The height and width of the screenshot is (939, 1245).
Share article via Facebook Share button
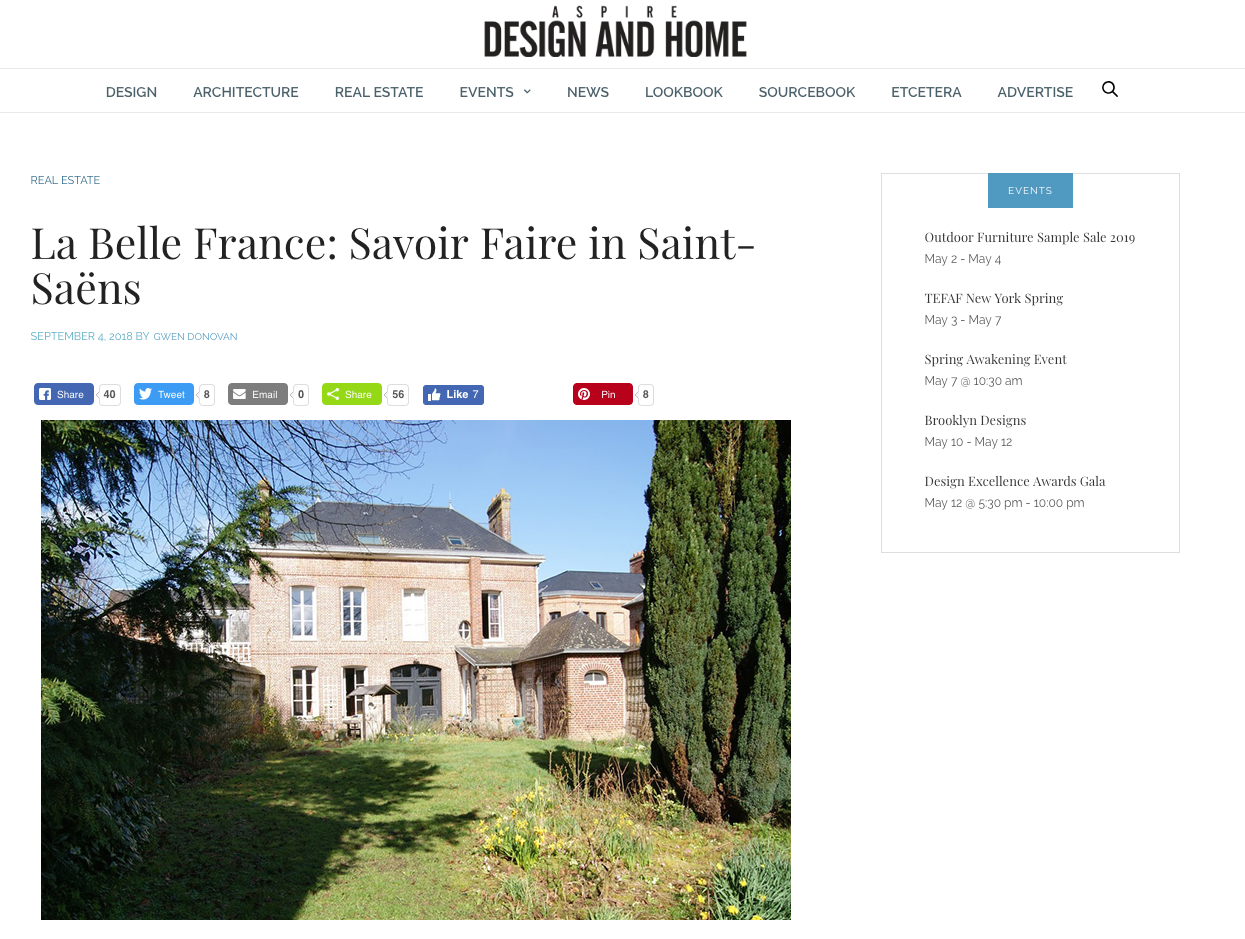64,394
